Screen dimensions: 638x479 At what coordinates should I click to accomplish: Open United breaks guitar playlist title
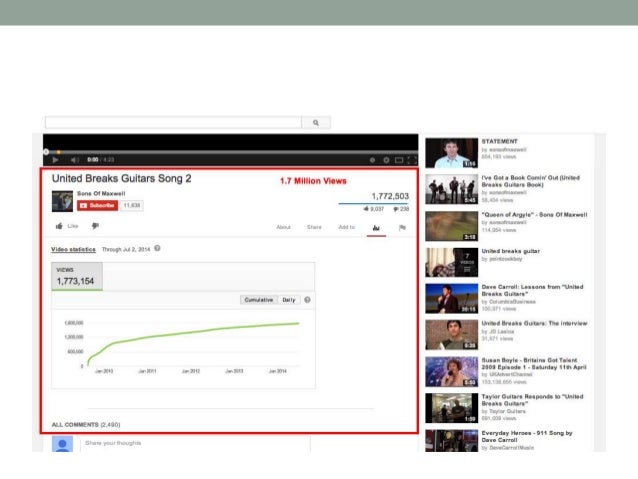(x=511, y=251)
